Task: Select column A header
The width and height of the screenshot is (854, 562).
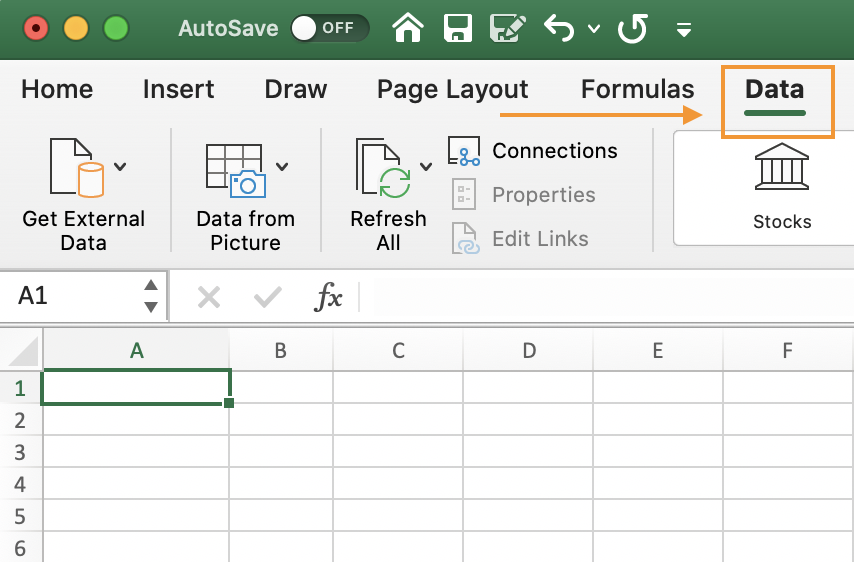Action: coord(137,351)
